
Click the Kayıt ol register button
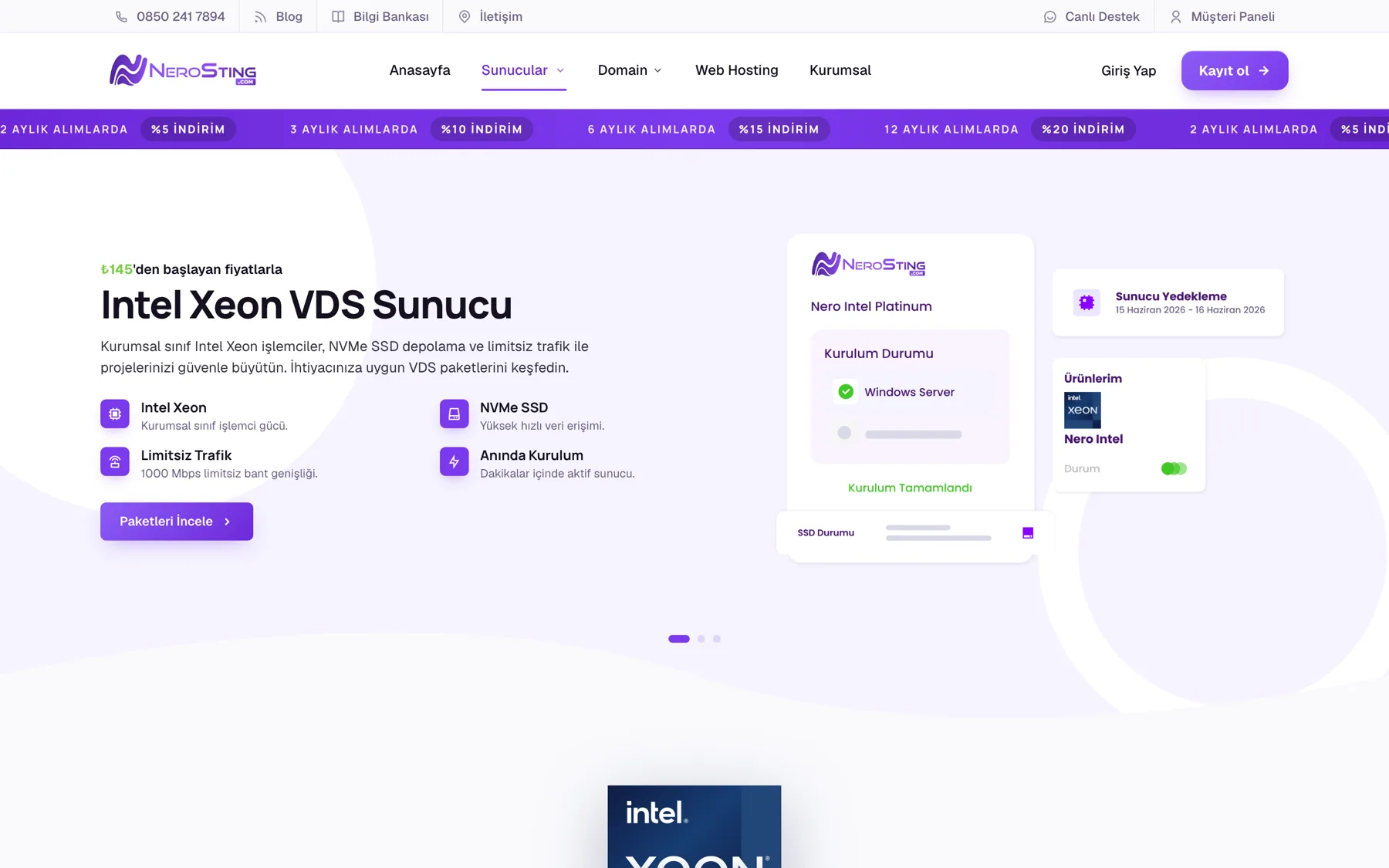pyautogui.click(x=1235, y=71)
